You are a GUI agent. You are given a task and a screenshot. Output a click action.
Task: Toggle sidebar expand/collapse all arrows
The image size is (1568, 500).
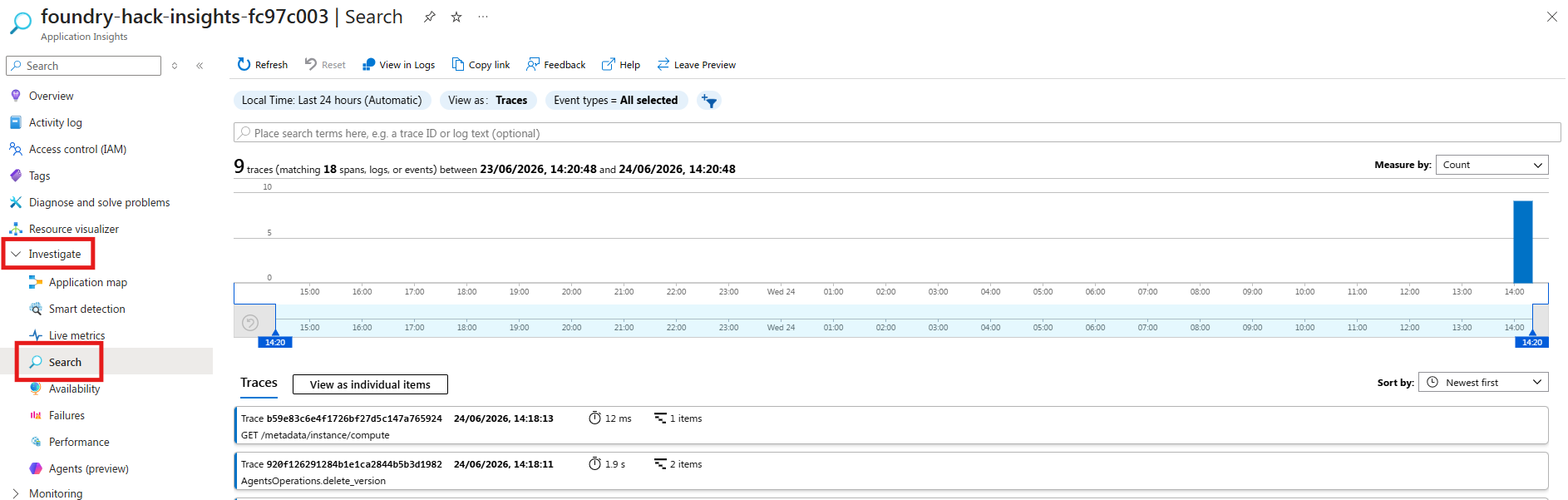click(175, 66)
